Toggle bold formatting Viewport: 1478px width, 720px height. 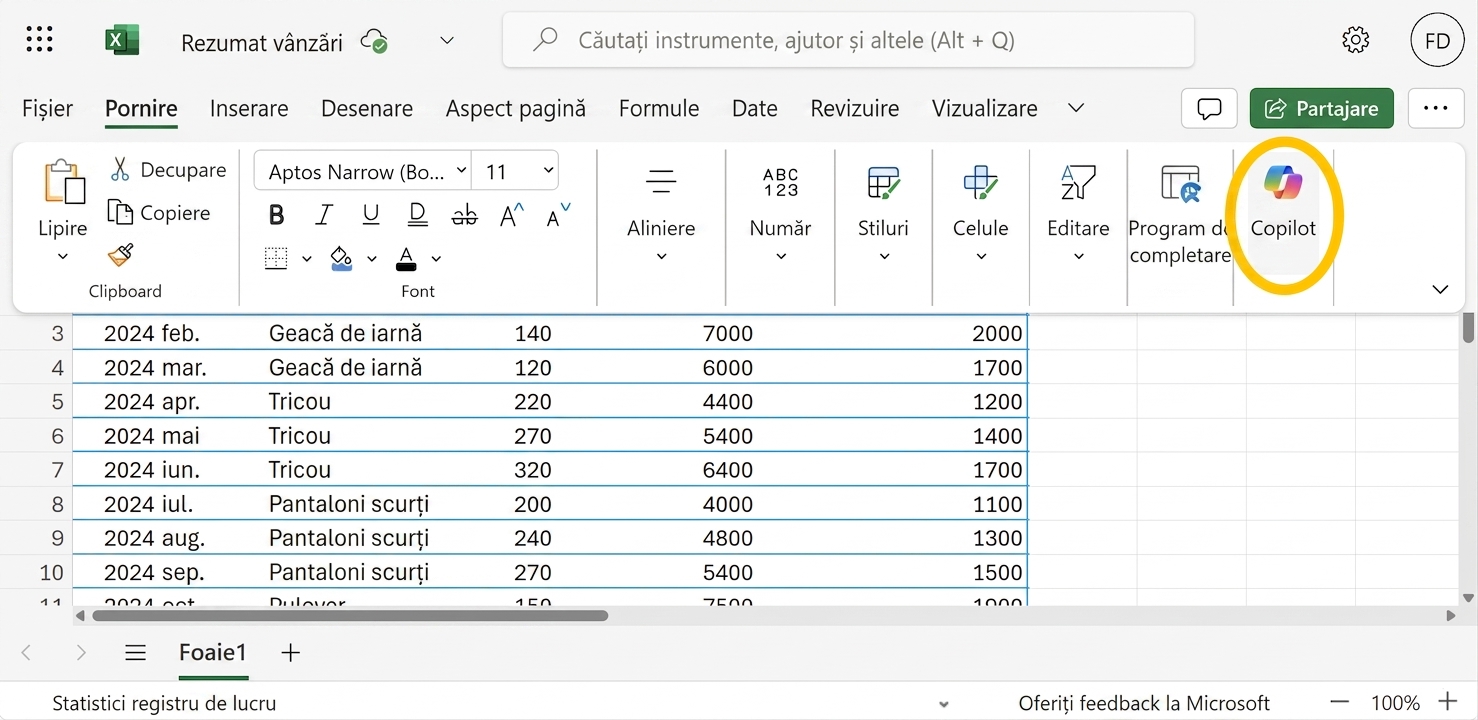(277, 215)
